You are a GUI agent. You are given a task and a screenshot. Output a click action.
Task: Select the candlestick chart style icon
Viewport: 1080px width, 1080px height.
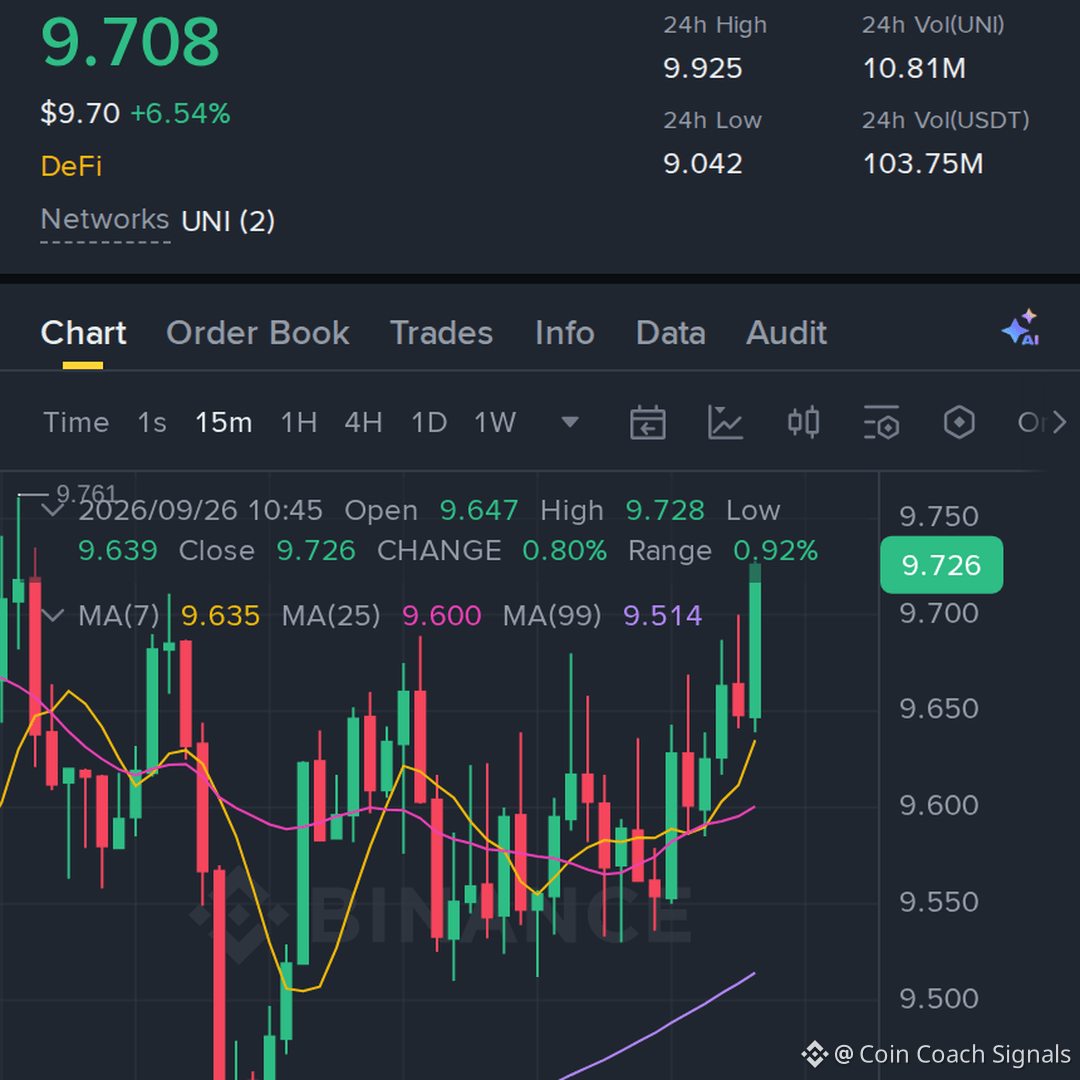[x=803, y=422]
